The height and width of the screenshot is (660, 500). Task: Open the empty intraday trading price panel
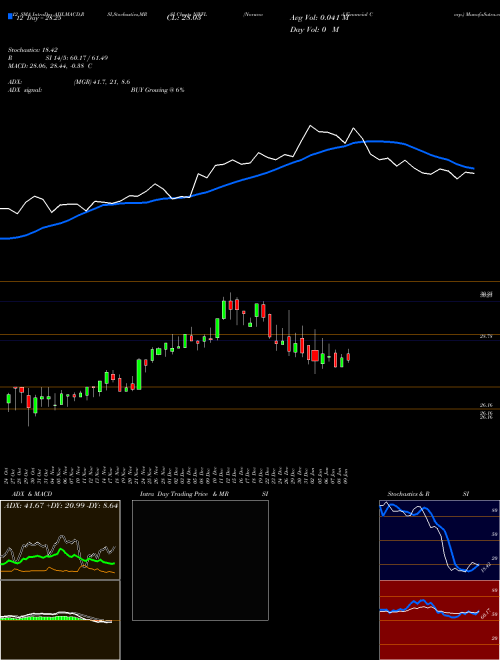(x=200, y=560)
